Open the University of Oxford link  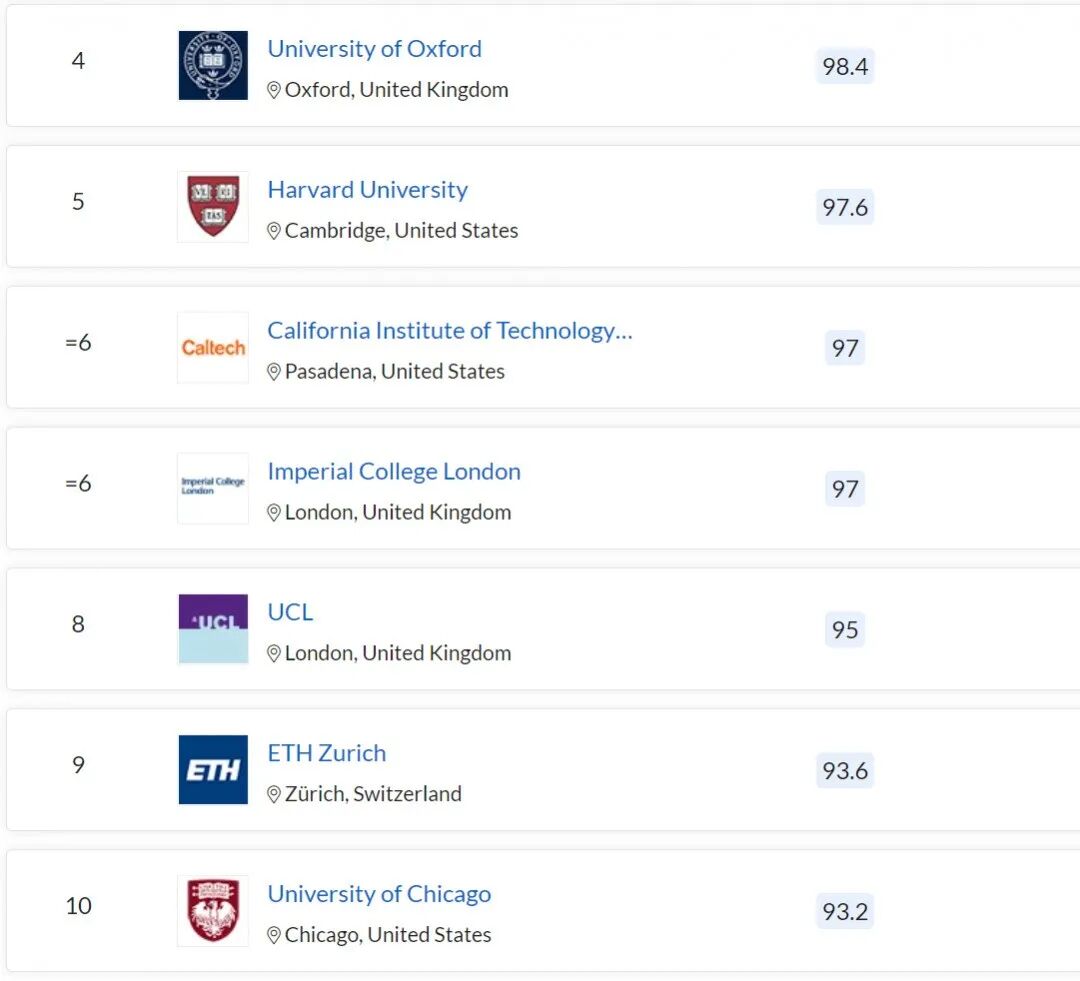pyautogui.click(x=374, y=49)
